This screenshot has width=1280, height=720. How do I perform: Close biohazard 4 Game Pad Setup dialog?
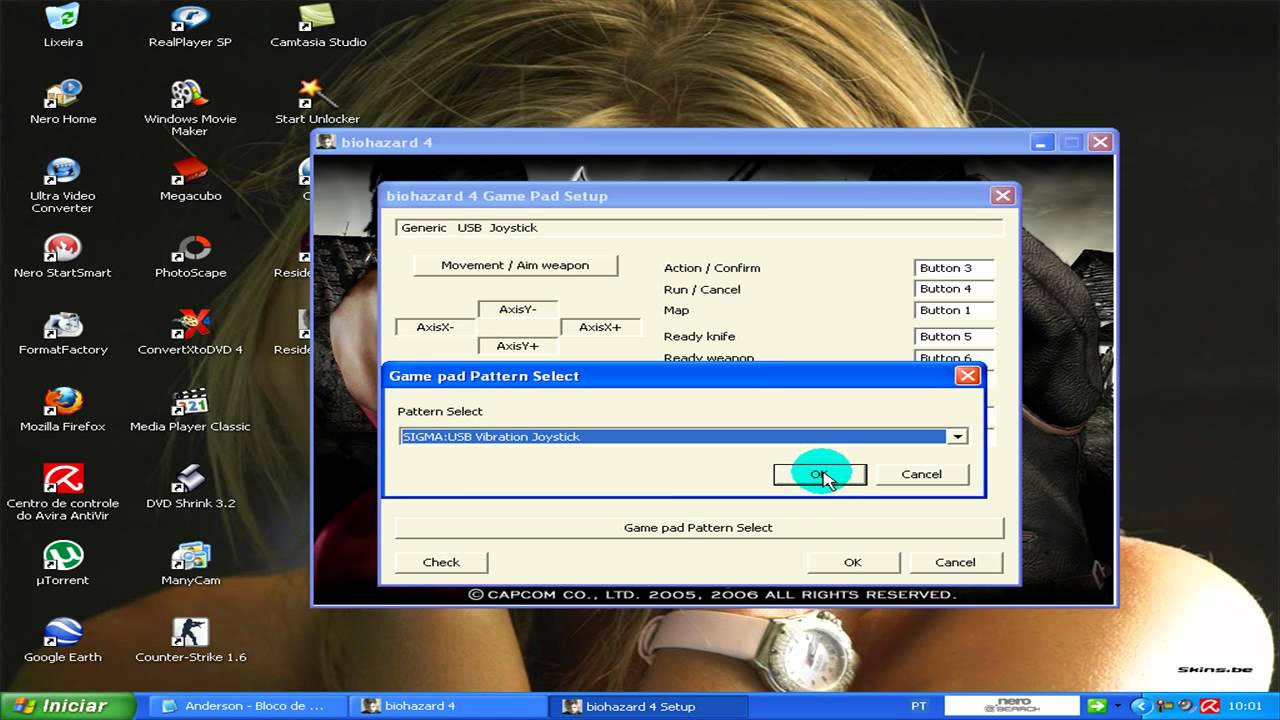[1003, 196]
